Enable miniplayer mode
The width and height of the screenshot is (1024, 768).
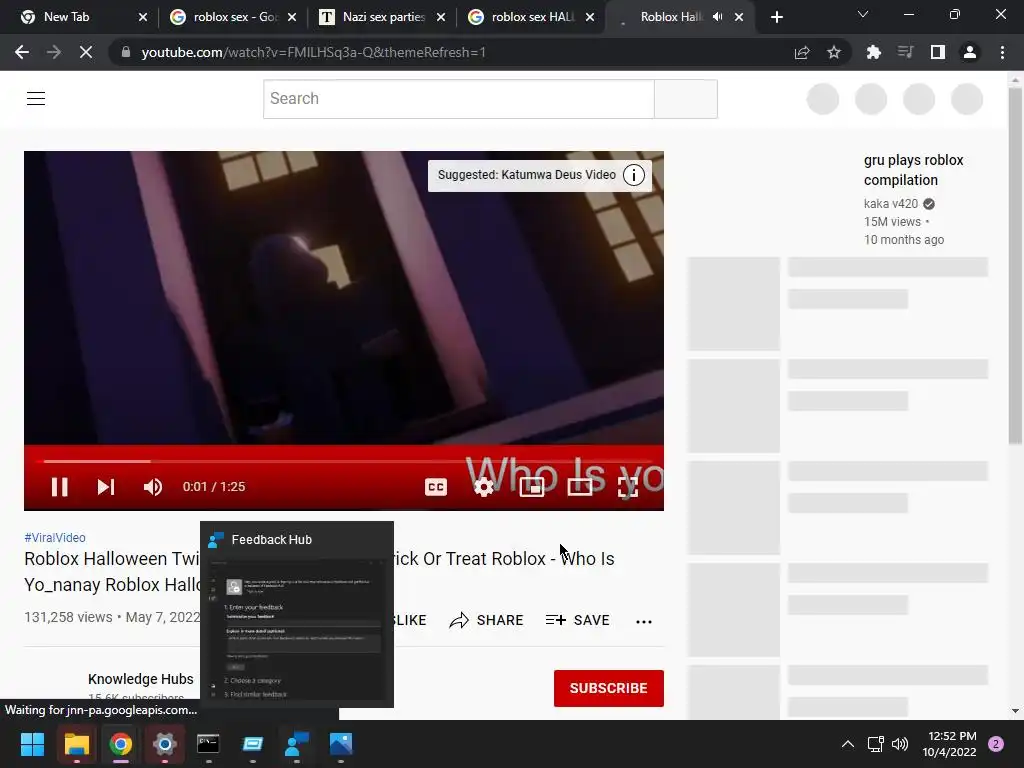pyautogui.click(x=532, y=487)
